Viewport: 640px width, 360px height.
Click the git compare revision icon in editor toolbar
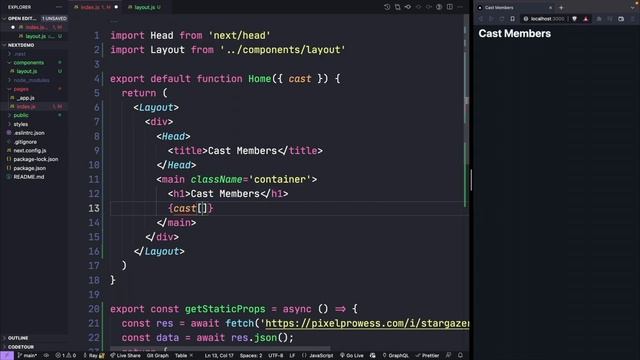[x=408, y=7]
